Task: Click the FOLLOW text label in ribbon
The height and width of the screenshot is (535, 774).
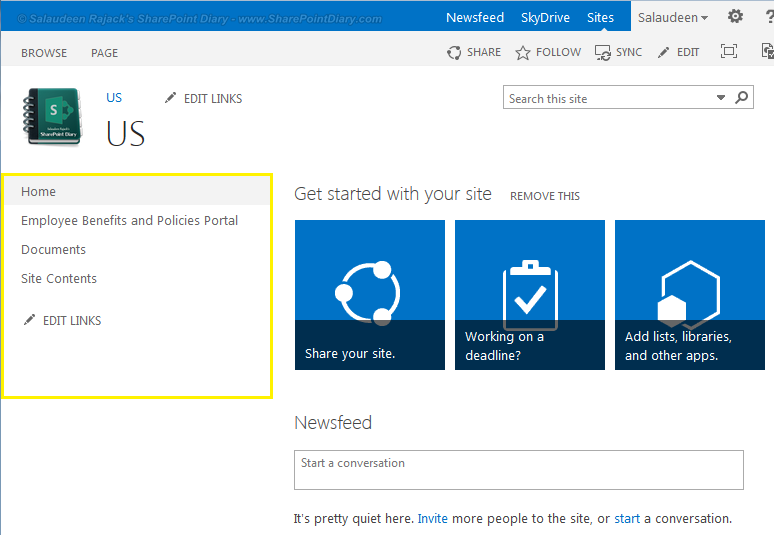Action: tap(558, 52)
